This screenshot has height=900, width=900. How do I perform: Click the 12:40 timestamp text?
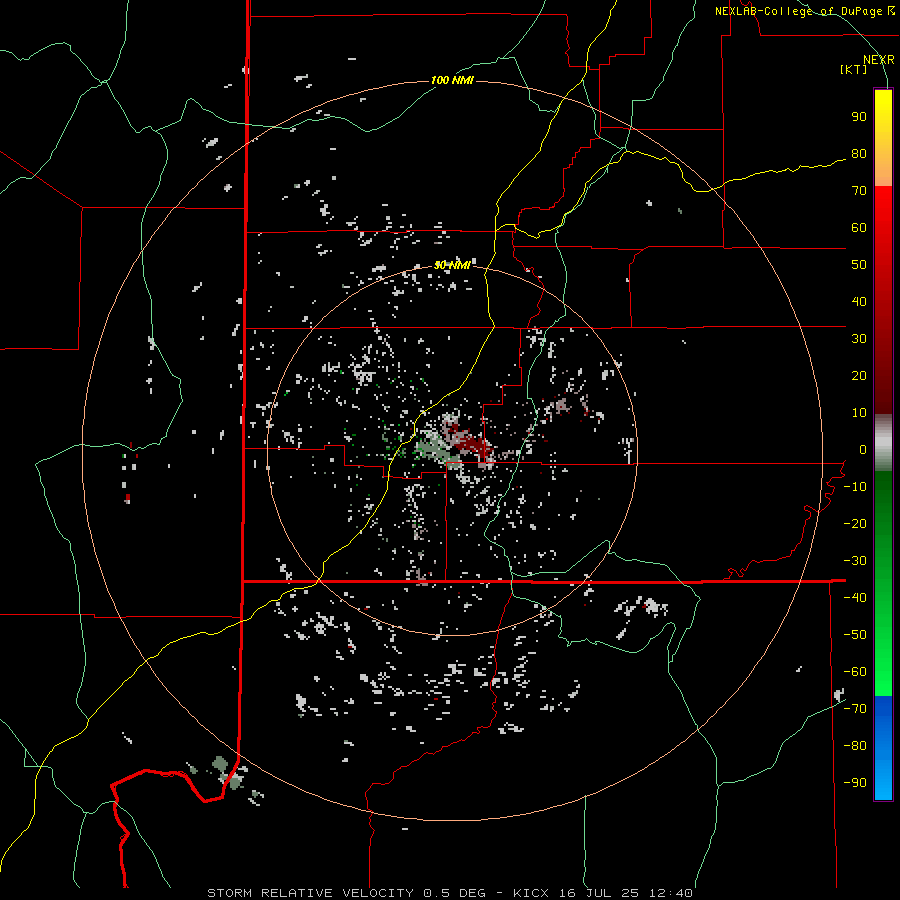point(671,893)
